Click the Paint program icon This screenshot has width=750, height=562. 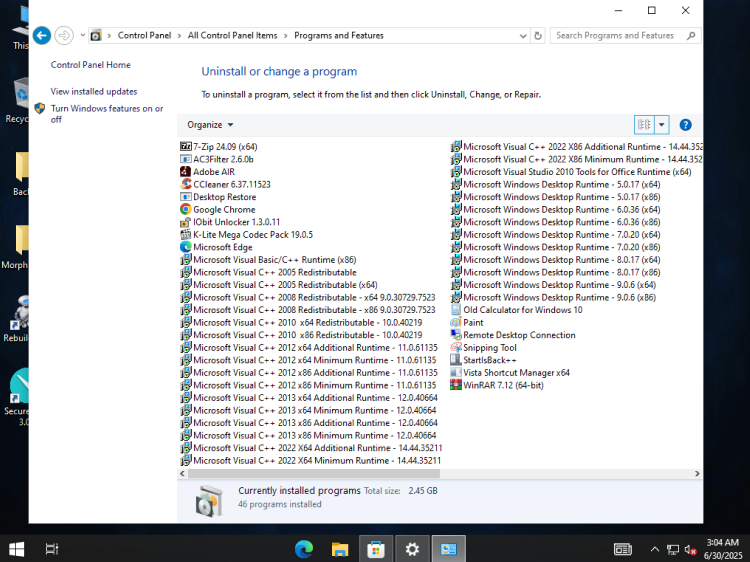pyautogui.click(x=456, y=322)
